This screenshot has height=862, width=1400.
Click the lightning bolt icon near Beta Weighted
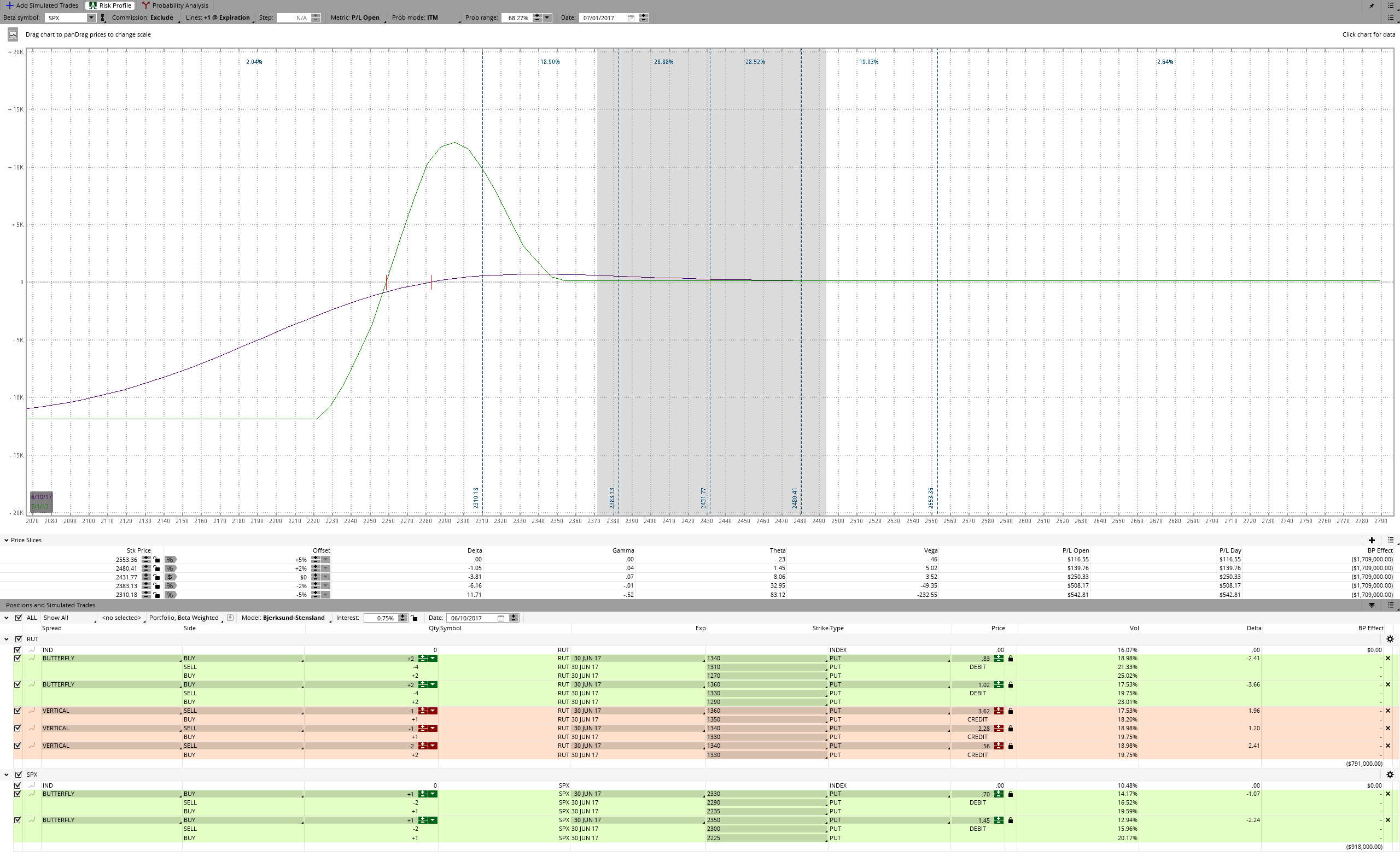[x=230, y=618]
